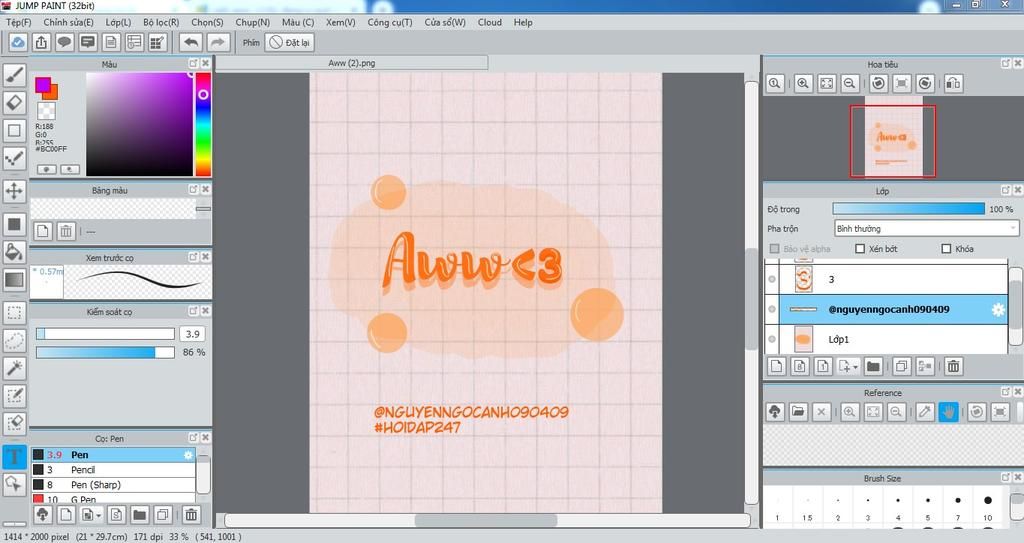Click the cloud save icon in toolbar
The image size is (1024, 543).
[x=18, y=42]
